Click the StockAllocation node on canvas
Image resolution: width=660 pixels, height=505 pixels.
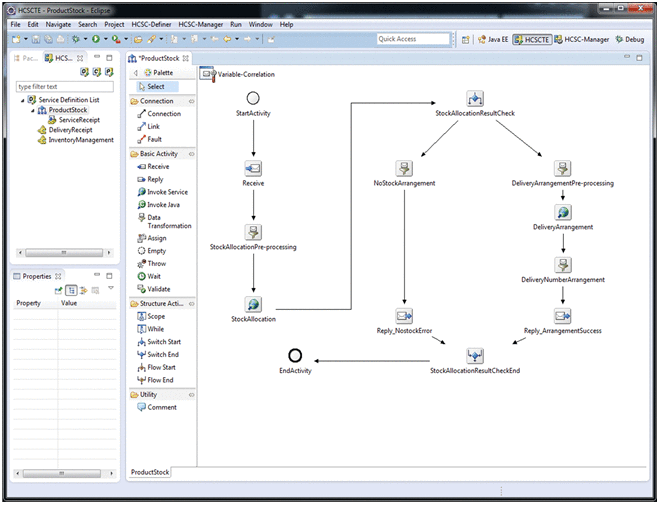pos(253,304)
